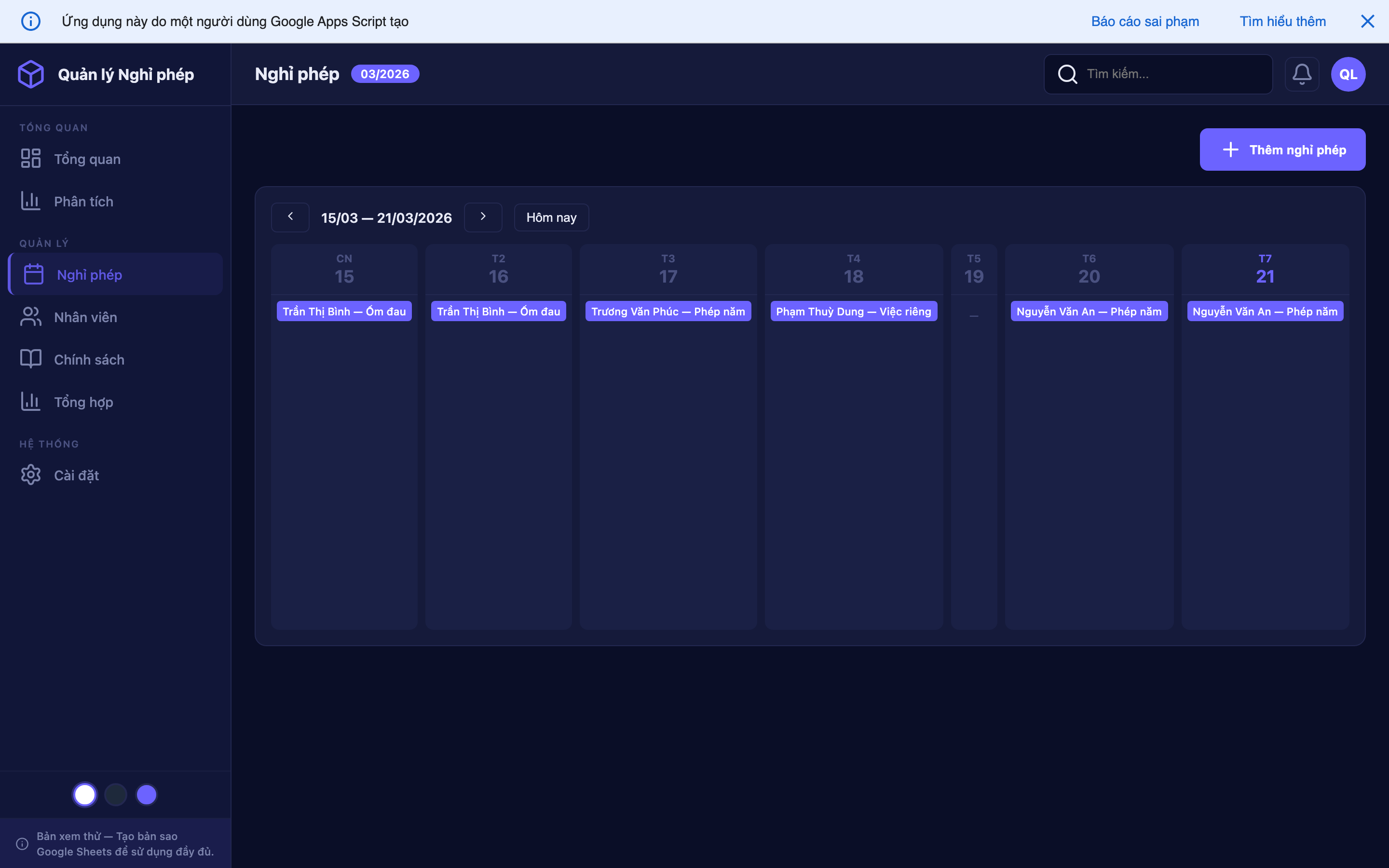Open the Tổng quan dashboard icon
The height and width of the screenshot is (868, 1389).
tap(30, 158)
